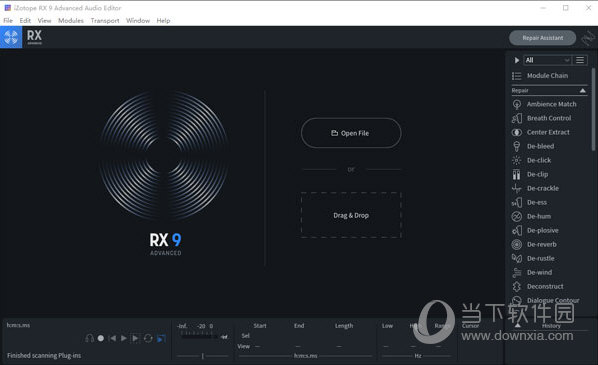The height and width of the screenshot is (365, 598).
Task: Click the module list scrollbar
Action: [x=593, y=109]
